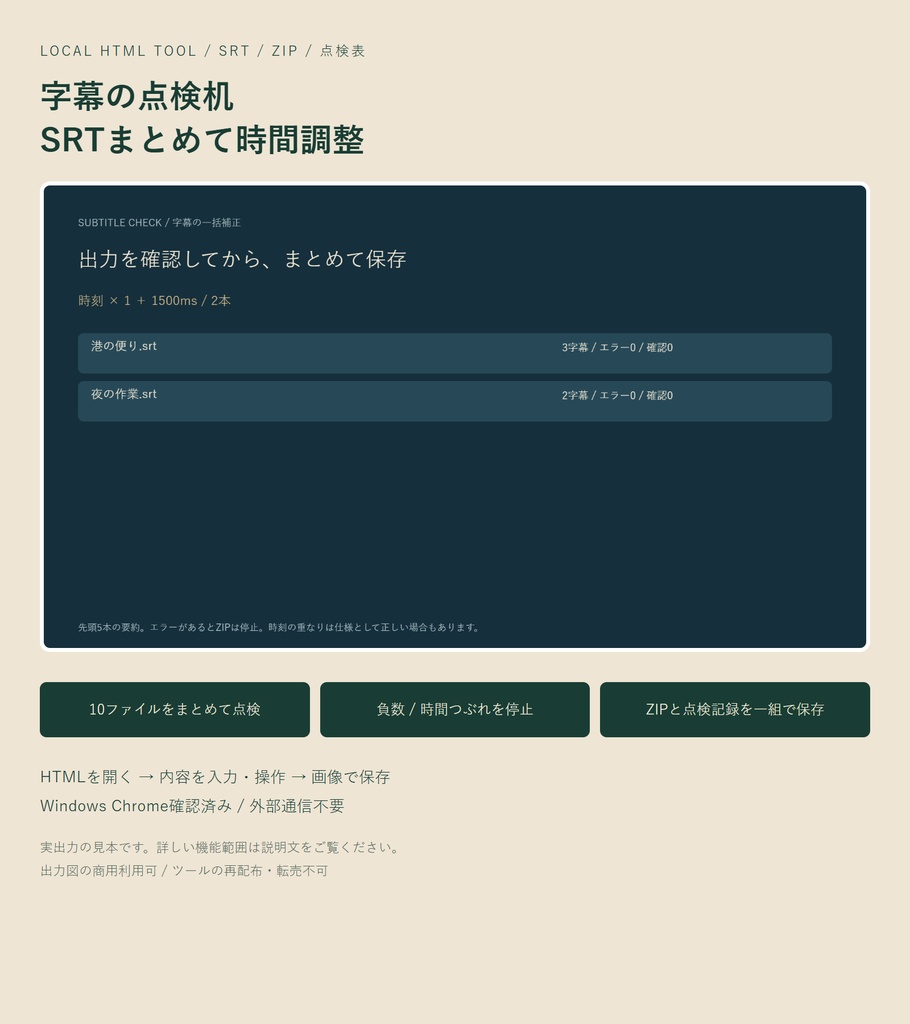Click the 時刻 × 1 + 1500ms / 2本 text

coord(154,300)
